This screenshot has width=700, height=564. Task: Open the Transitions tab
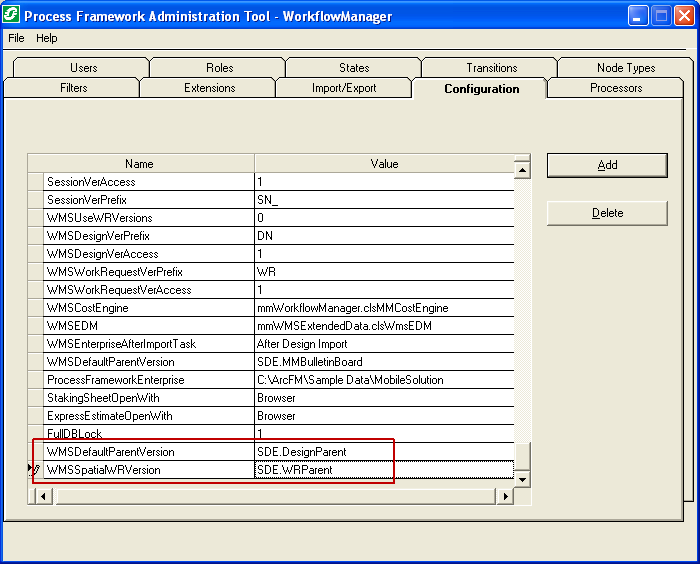[x=491, y=68]
